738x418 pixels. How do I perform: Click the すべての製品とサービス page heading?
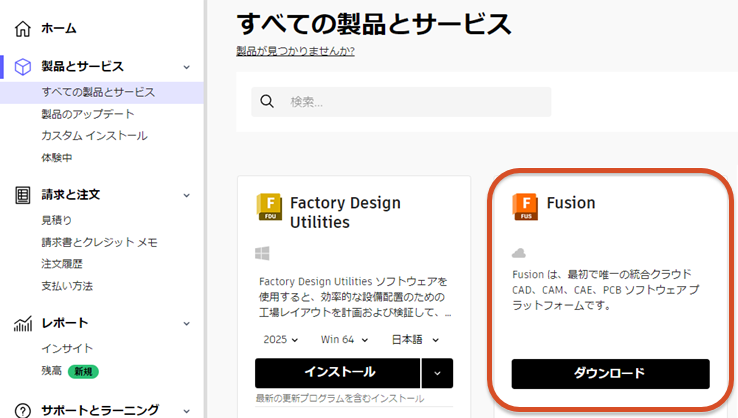click(x=374, y=24)
